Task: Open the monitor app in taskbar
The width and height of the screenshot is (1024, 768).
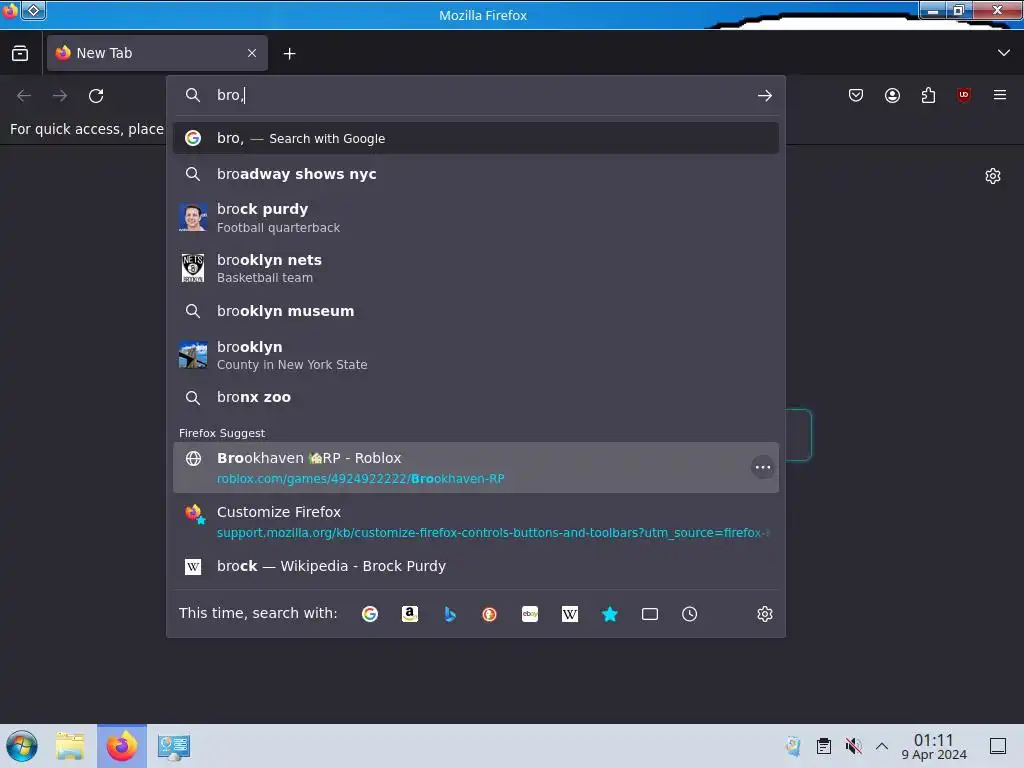Action: pos(174,746)
